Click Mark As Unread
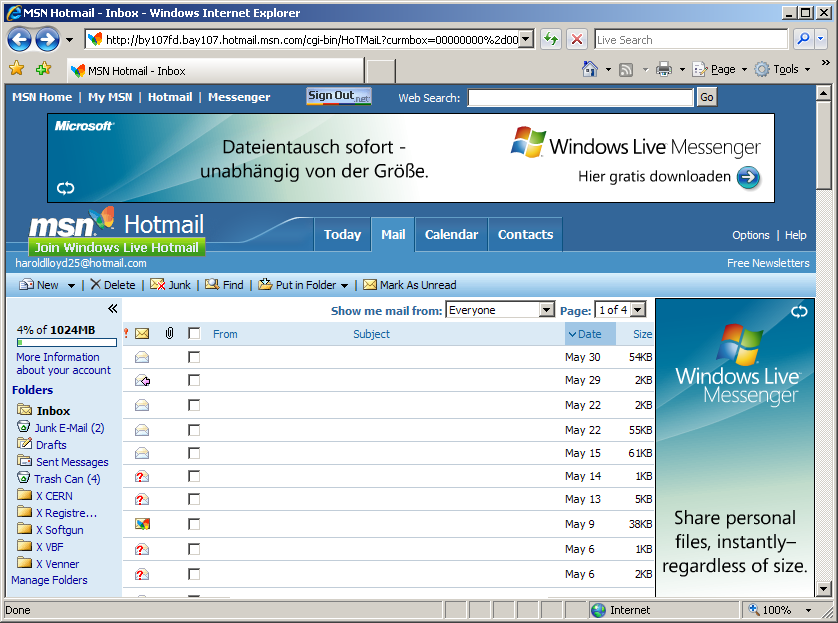 (410, 285)
